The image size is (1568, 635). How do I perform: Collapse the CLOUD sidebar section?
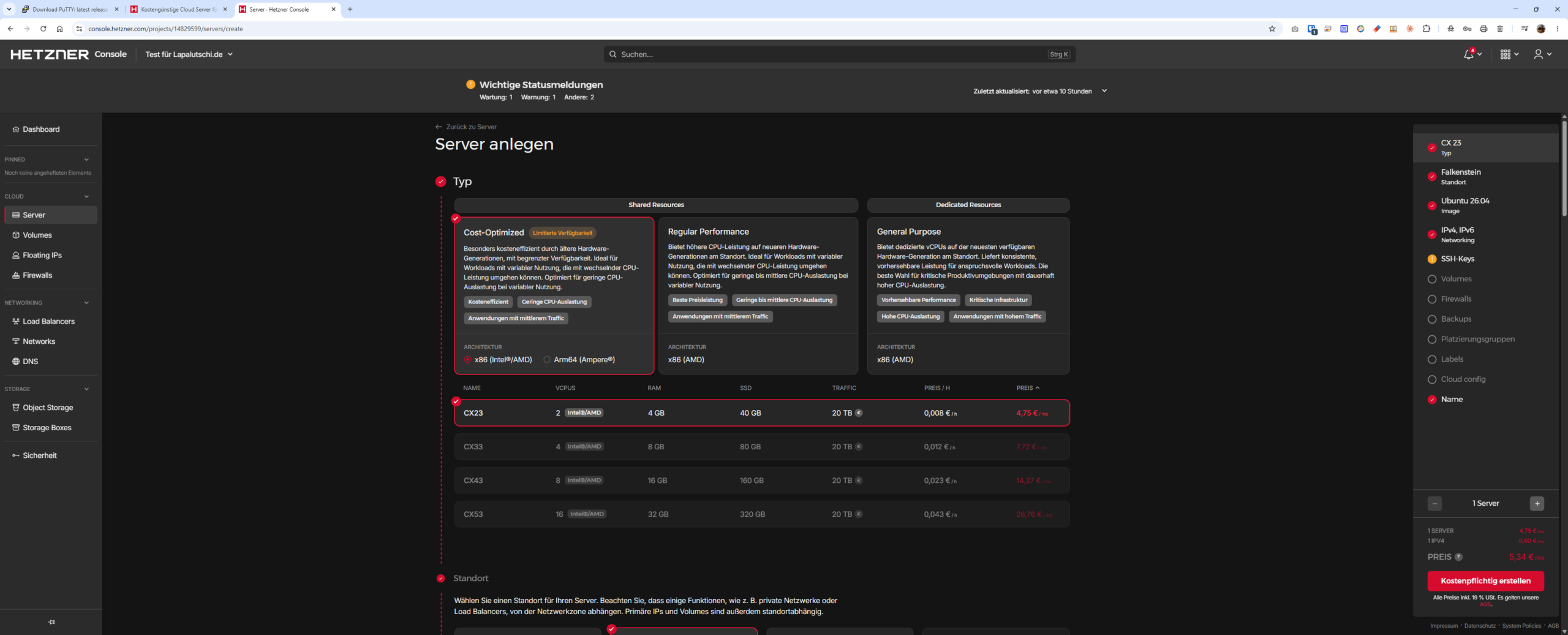click(x=86, y=197)
